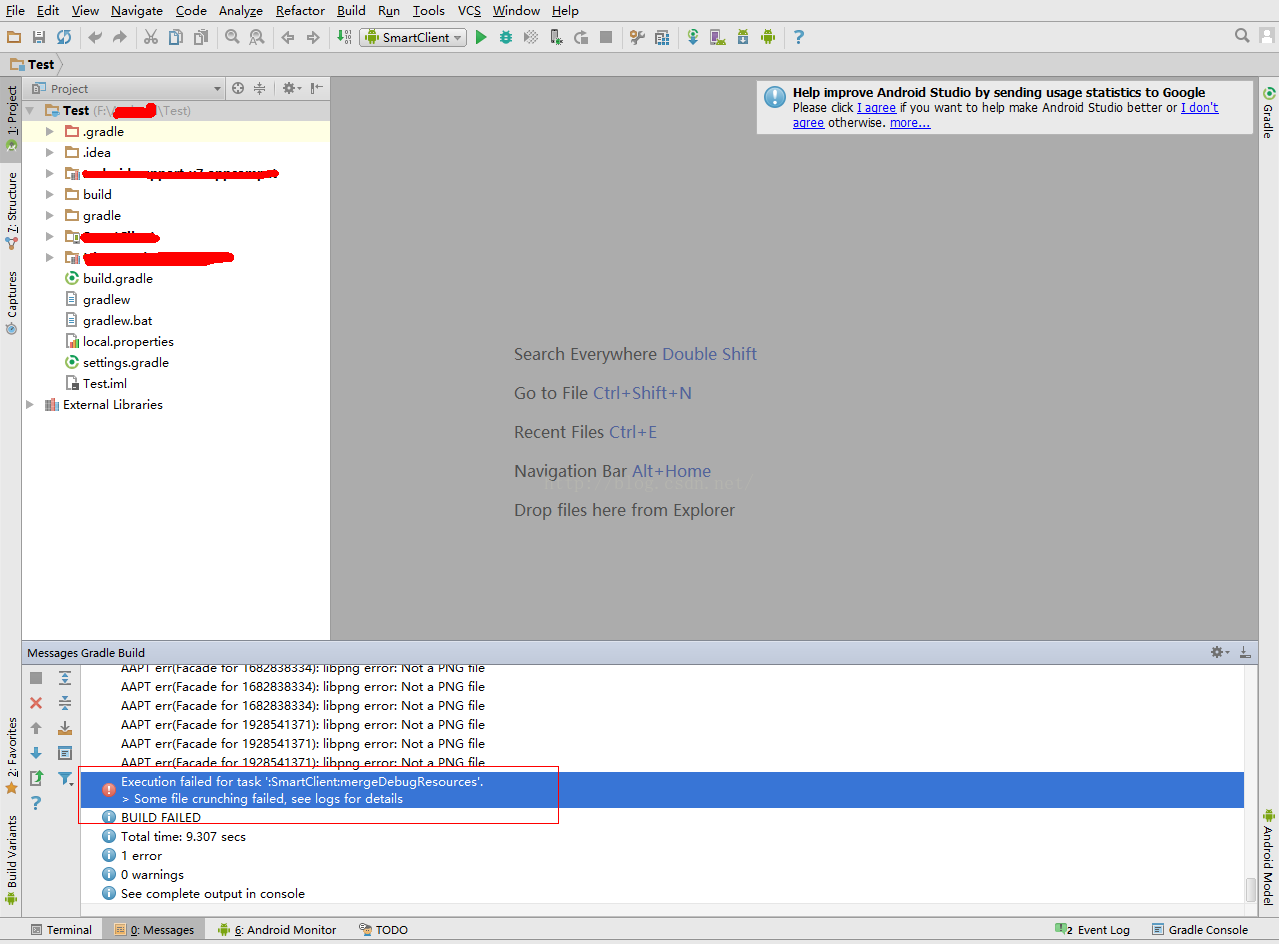Open Gradle Console button
This screenshot has height=944, width=1279.
tap(1200, 930)
